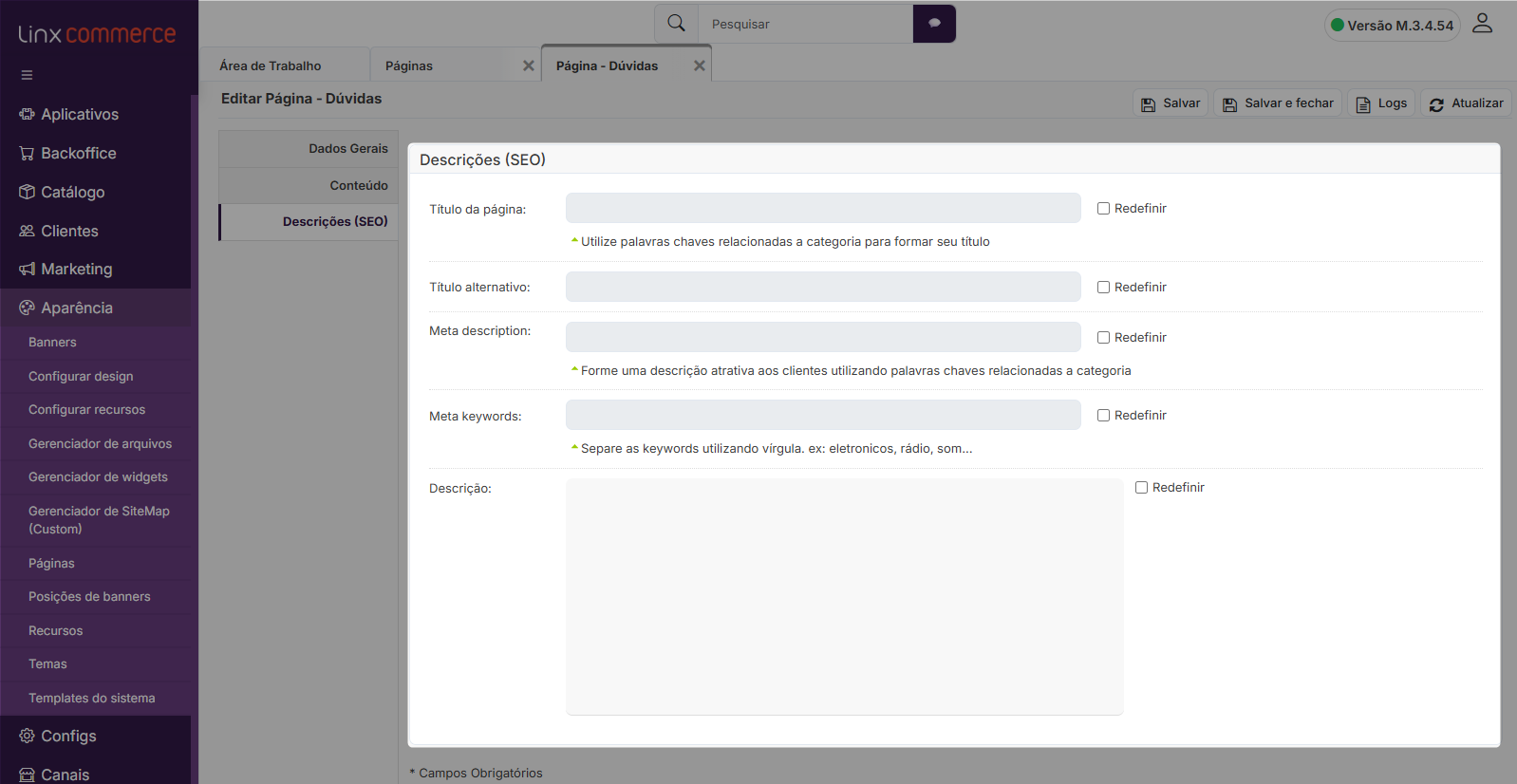Click the Descrição text area
The height and width of the screenshot is (784, 1517).
pos(845,596)
